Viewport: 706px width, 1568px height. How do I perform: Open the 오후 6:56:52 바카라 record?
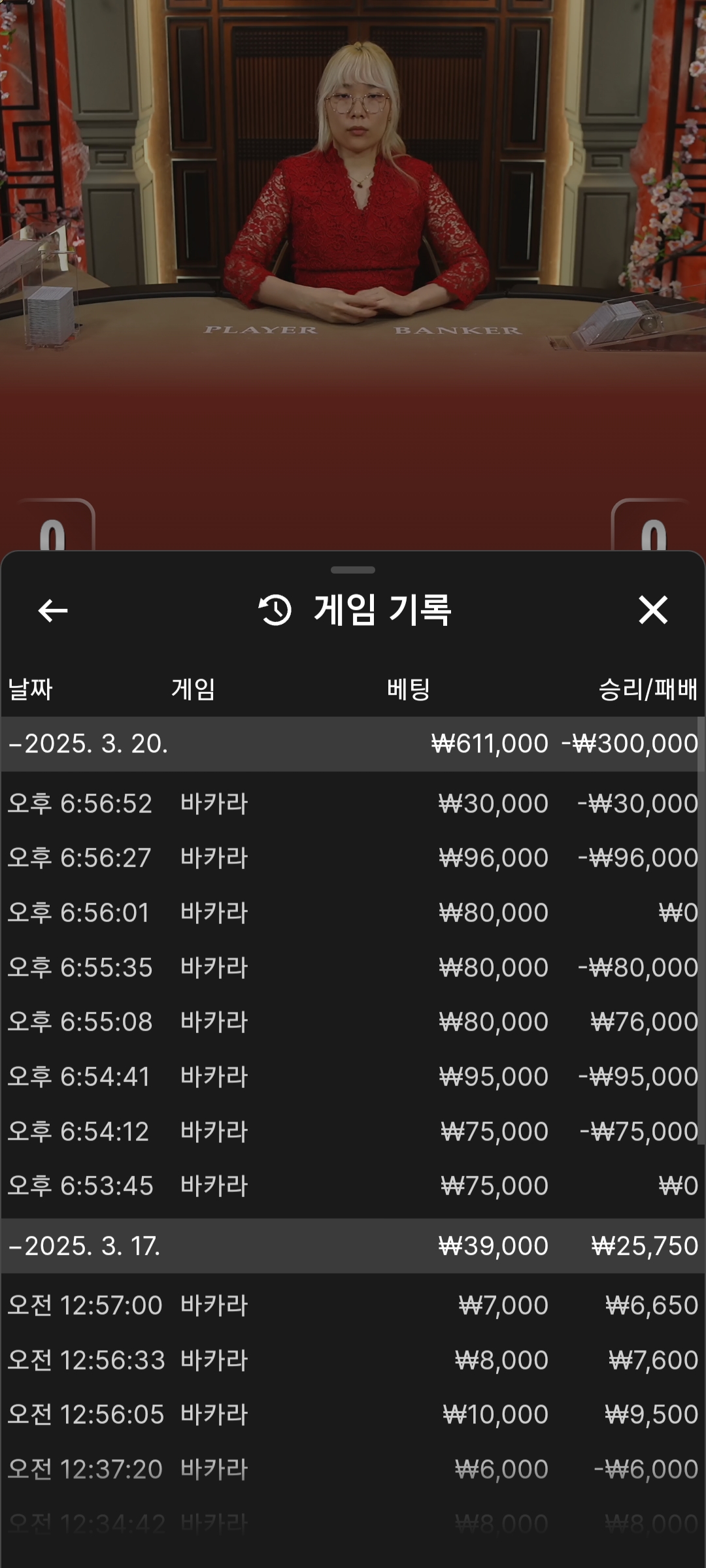tap(353, 804)
